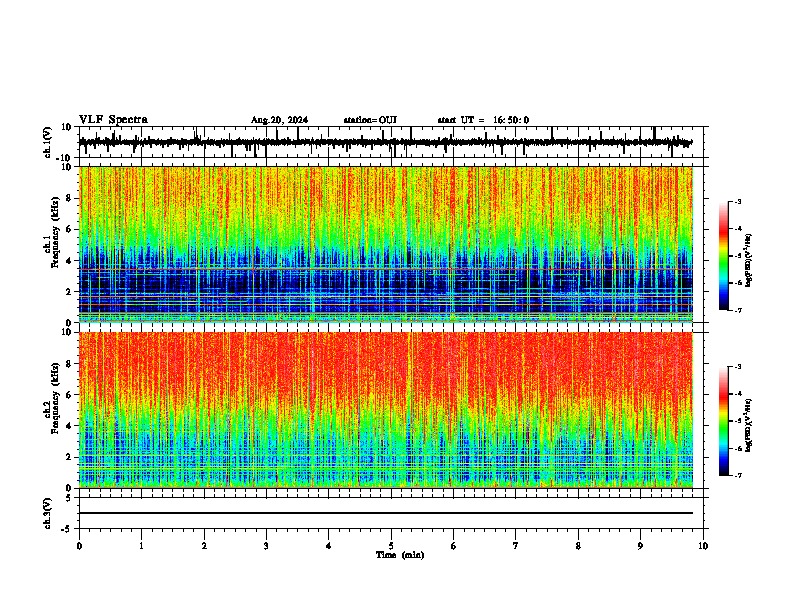Click the "8" kHz tick on ch.1 spectrogram axis

[70, 198]
